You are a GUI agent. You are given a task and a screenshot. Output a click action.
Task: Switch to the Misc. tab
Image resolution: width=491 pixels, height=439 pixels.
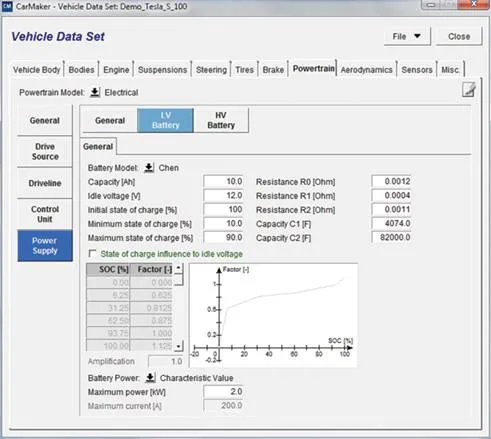[450, 70]
